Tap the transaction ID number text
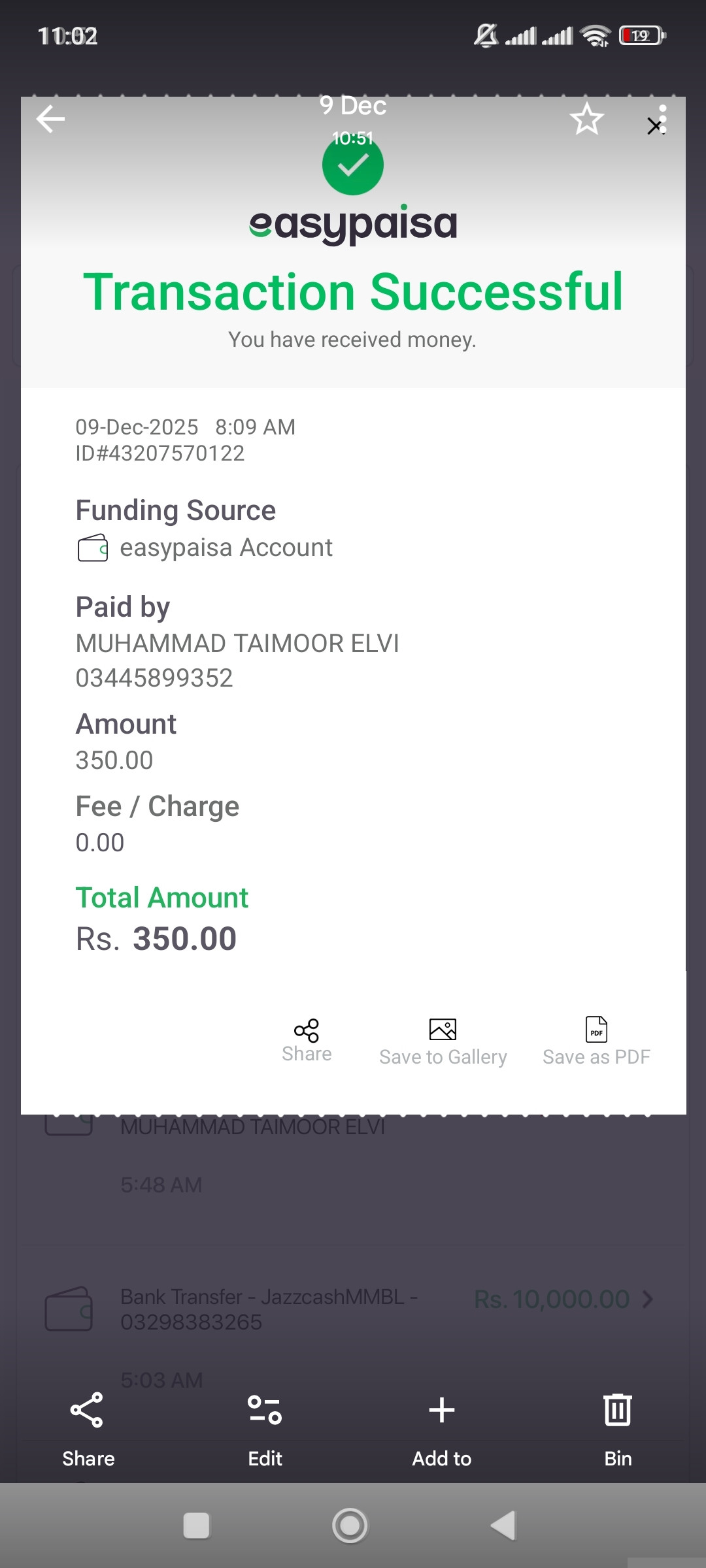 pos(160,453)
